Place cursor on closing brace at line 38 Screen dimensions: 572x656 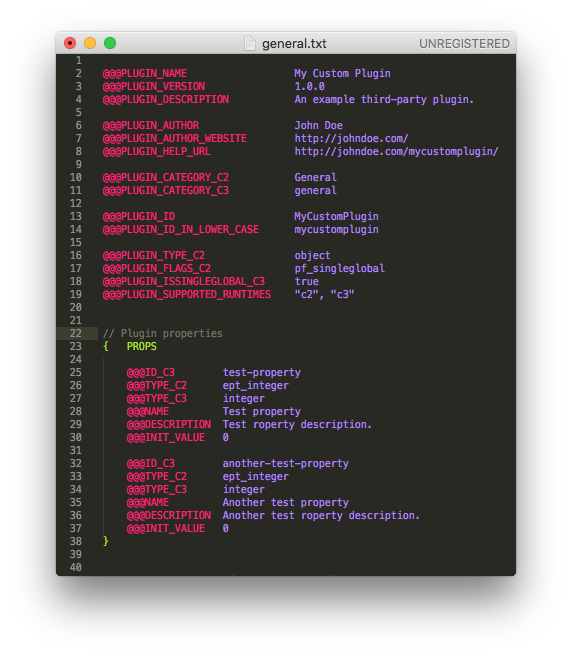click(x=106, y=541)
